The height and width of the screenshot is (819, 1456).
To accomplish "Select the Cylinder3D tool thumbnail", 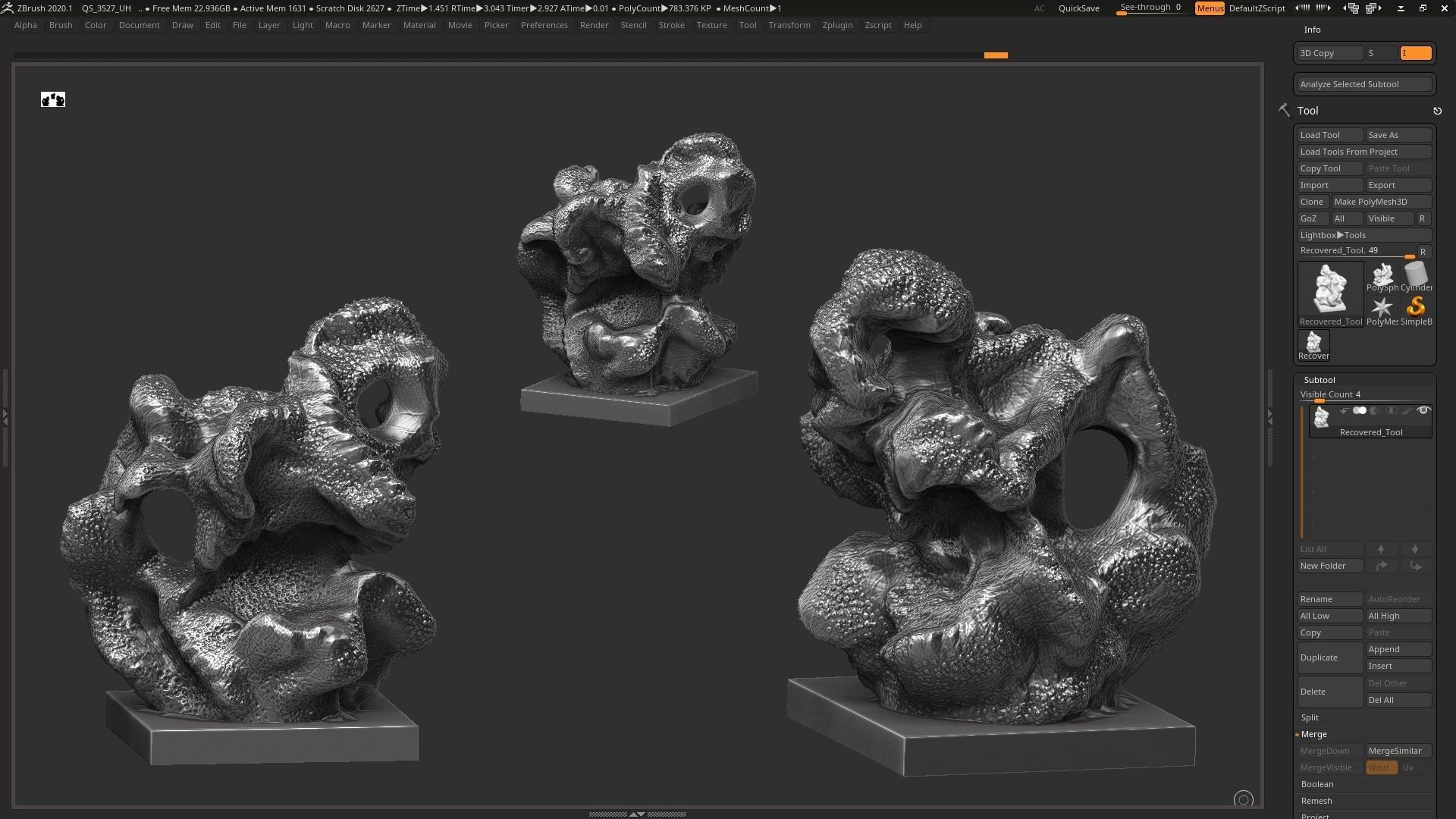I will pos(1416,278).
